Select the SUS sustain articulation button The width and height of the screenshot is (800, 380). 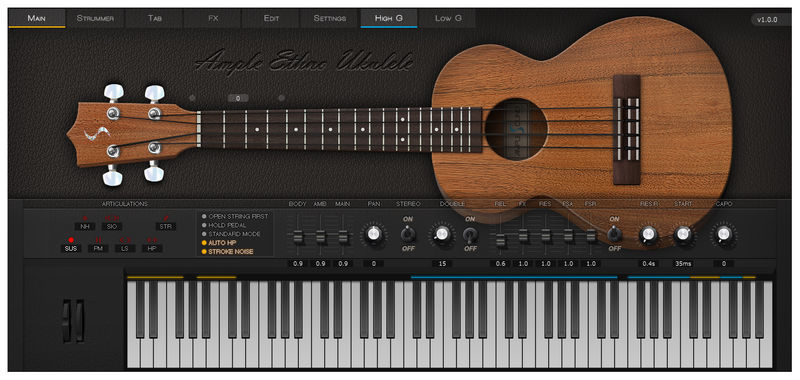point(71,248)
